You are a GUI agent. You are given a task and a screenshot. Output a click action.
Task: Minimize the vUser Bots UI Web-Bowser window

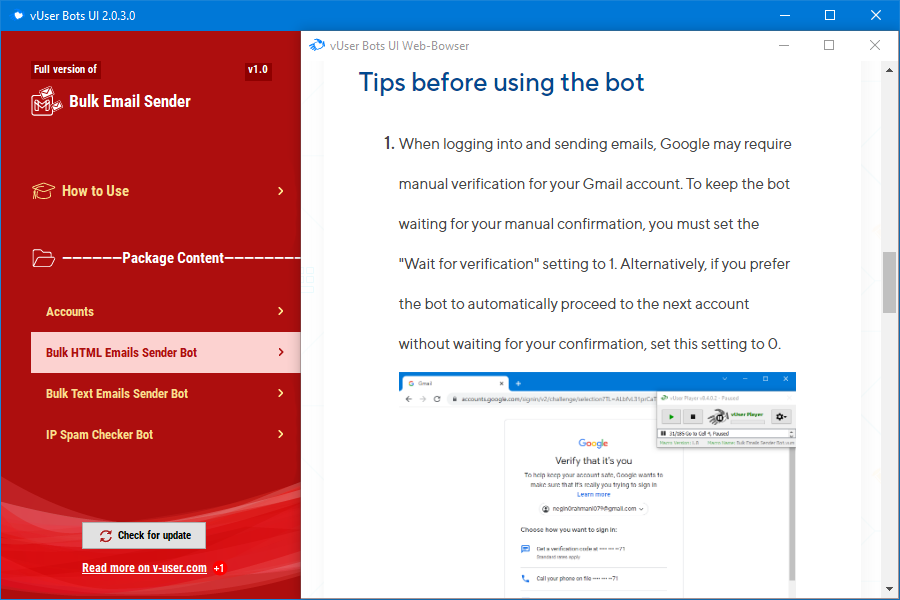(784, 45)
